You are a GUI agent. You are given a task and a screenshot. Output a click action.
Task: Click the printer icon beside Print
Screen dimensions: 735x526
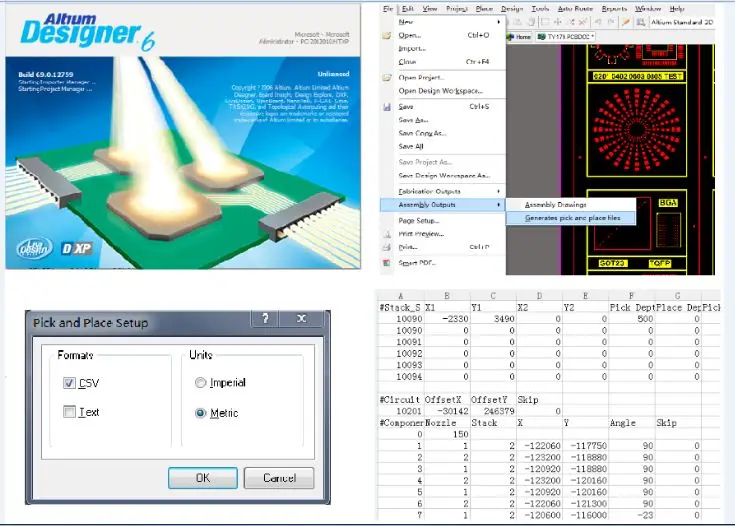[x=387, y=247]
